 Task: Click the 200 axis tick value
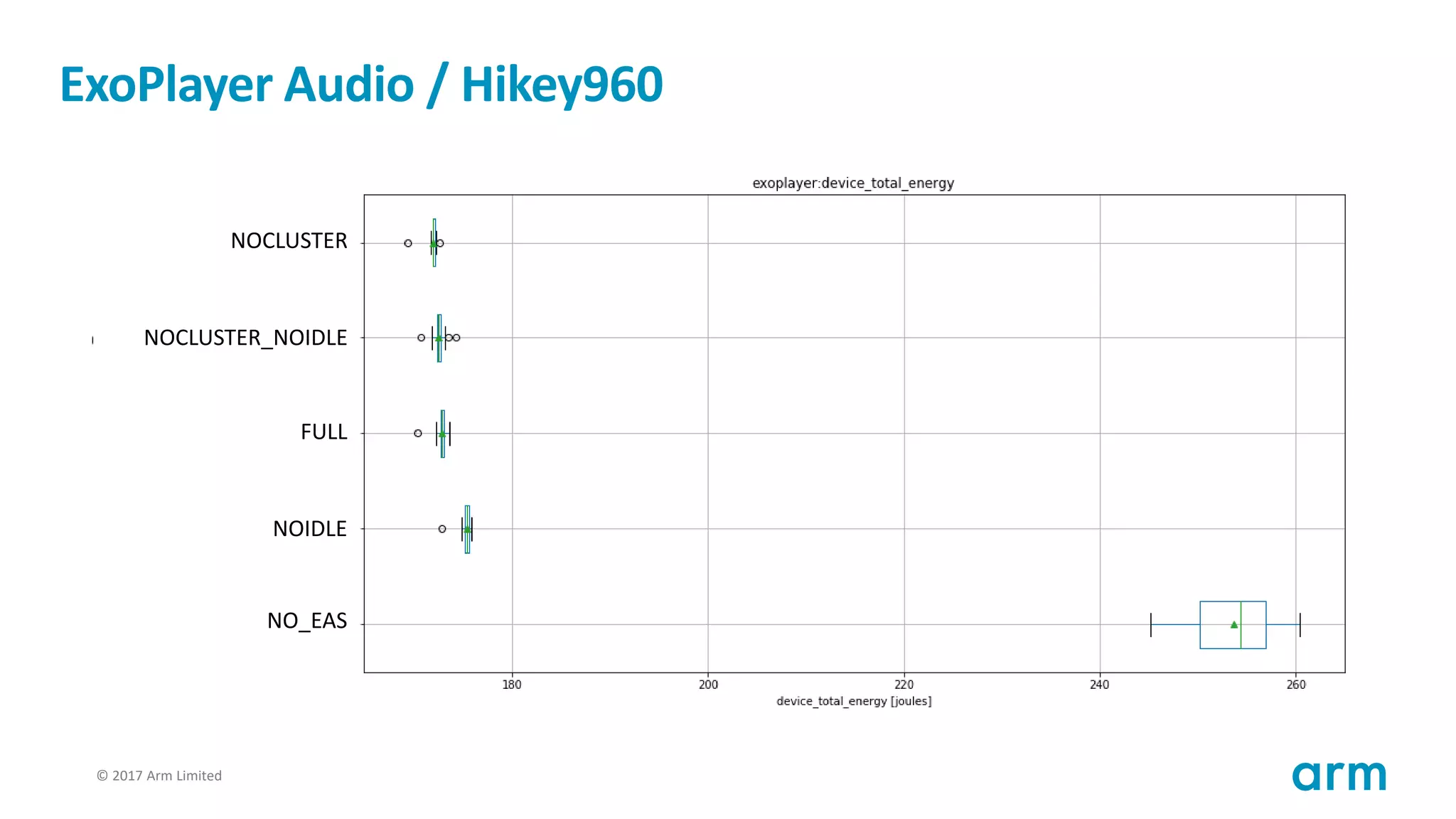(708, 685)
